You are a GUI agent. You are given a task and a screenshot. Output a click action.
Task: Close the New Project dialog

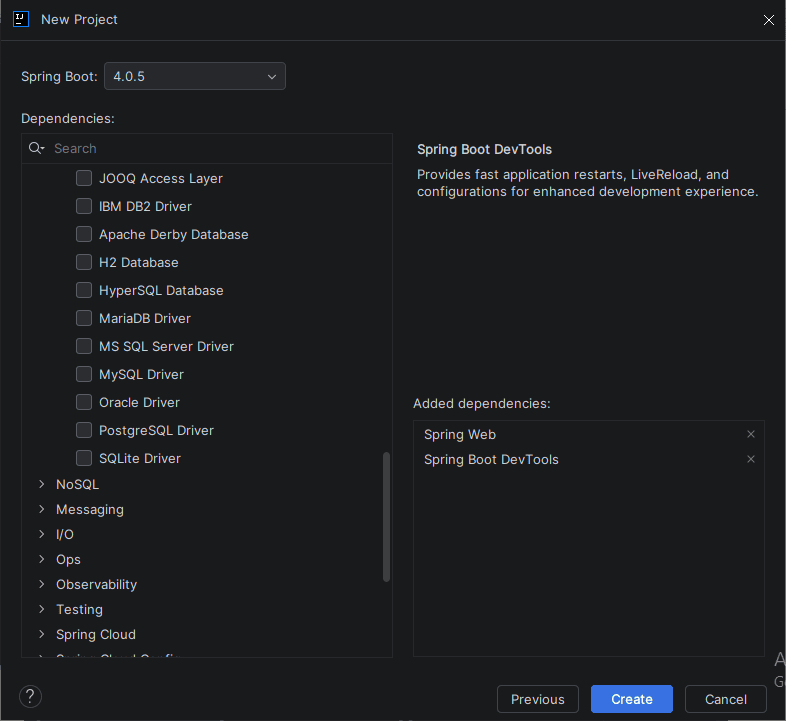768,20
